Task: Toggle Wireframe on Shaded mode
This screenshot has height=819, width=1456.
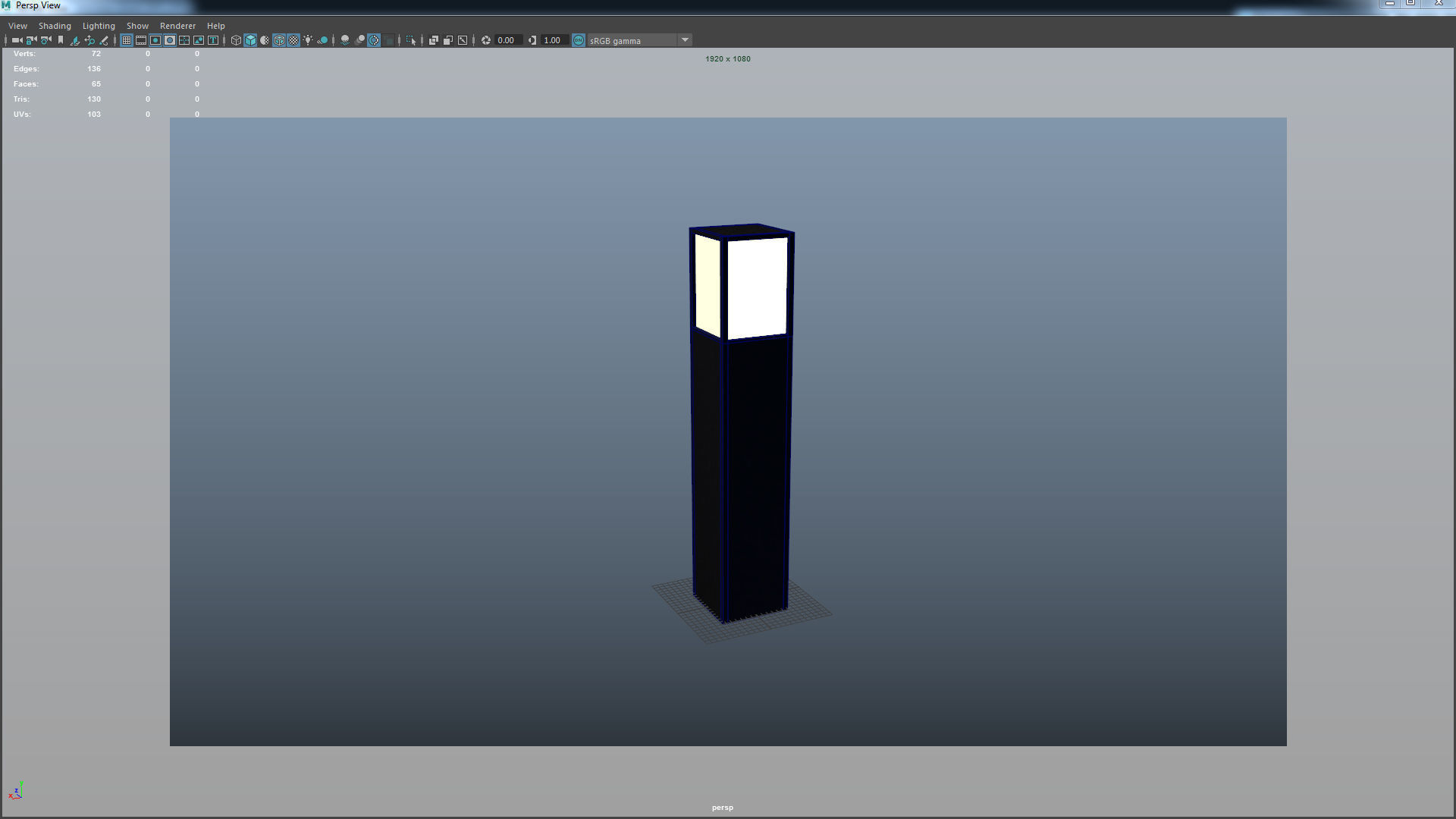Action: 279,40
